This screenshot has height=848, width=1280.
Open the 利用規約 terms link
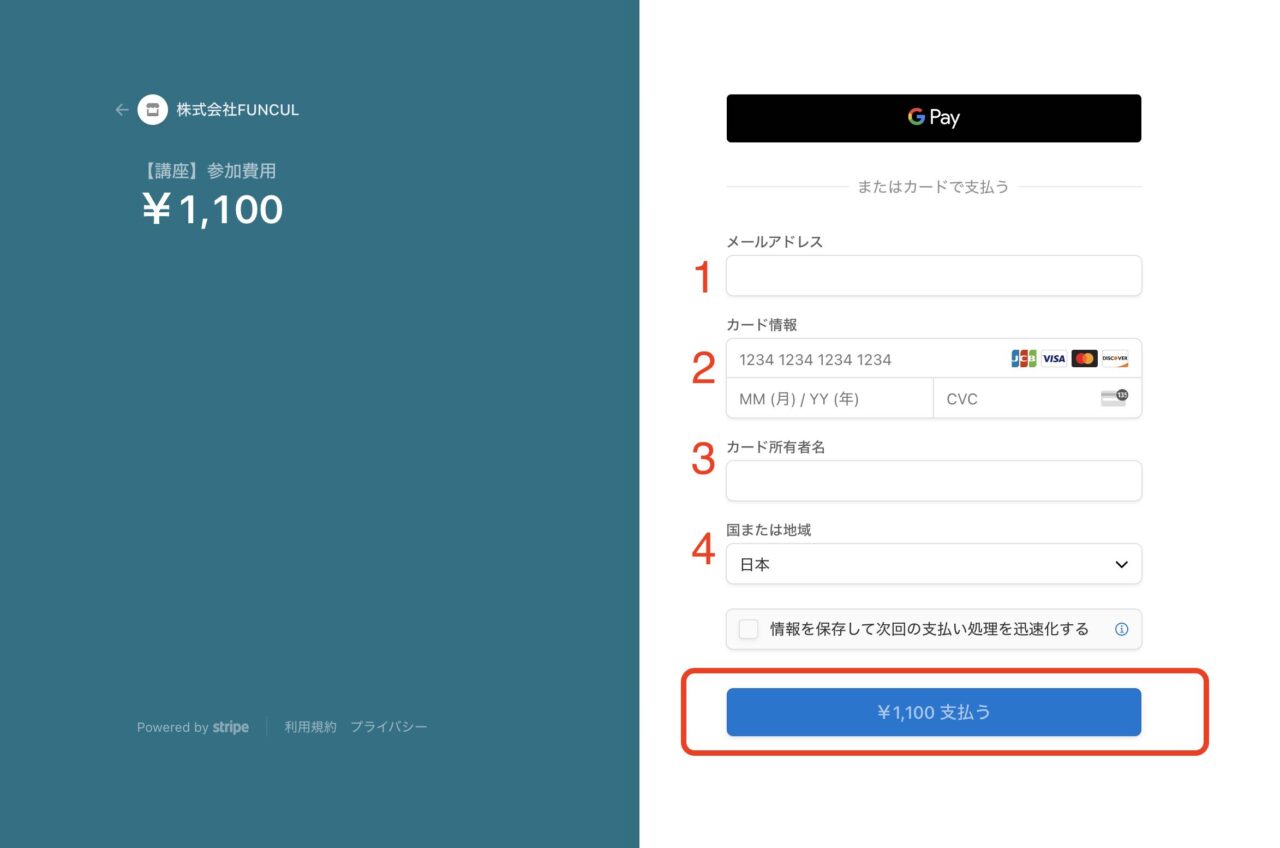310,727
